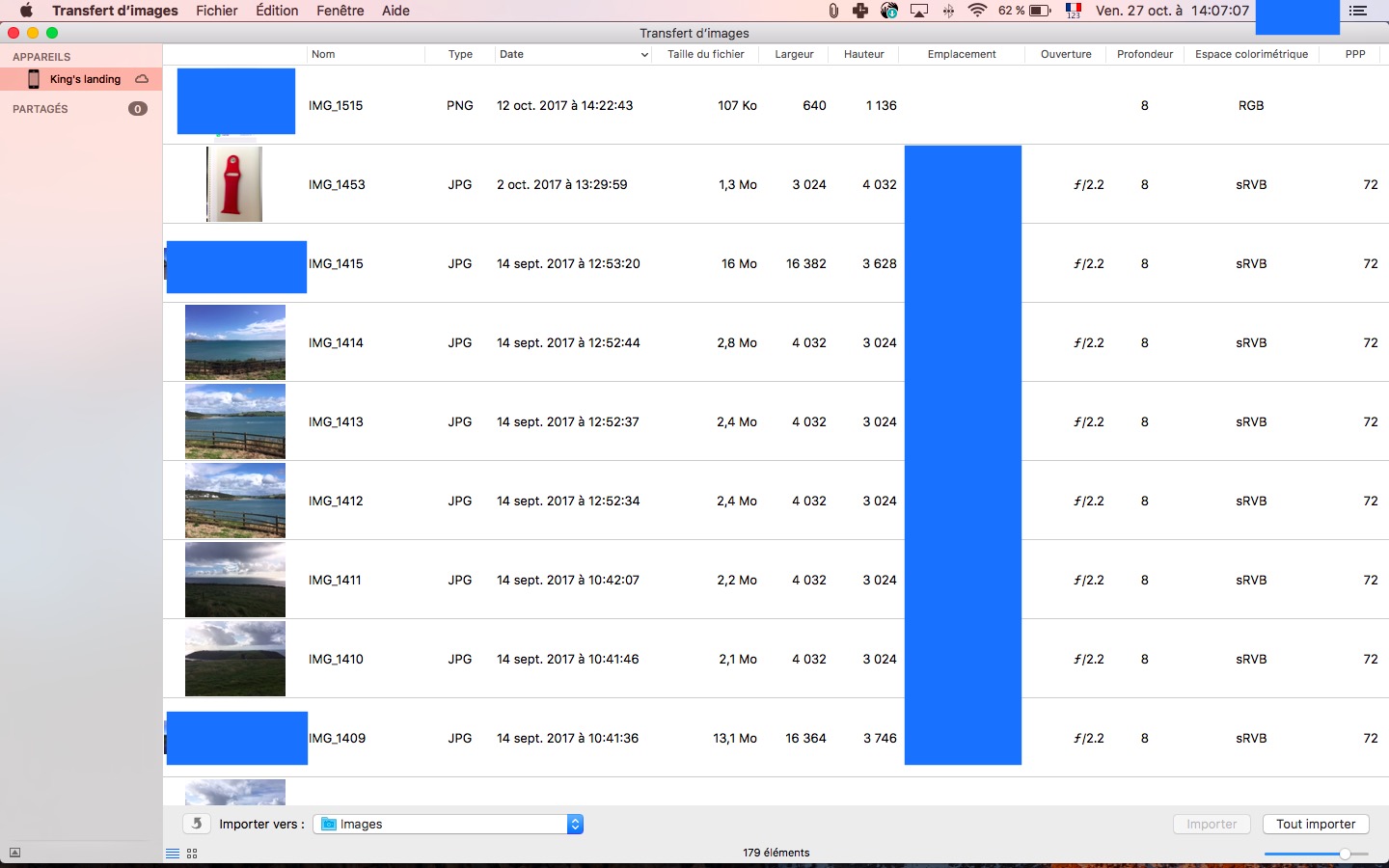Click the '2,8 Mo' file size
1389x868 pixels.
click(x=737, y=343)
